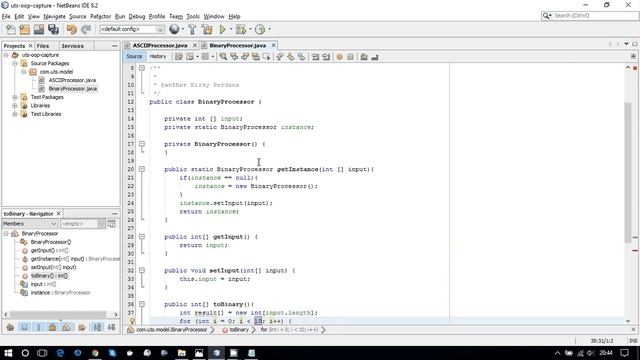The width and height of the screenshot is (640, 360).
Task: Open Windows Start menu
Action: (x=8, y=353)
